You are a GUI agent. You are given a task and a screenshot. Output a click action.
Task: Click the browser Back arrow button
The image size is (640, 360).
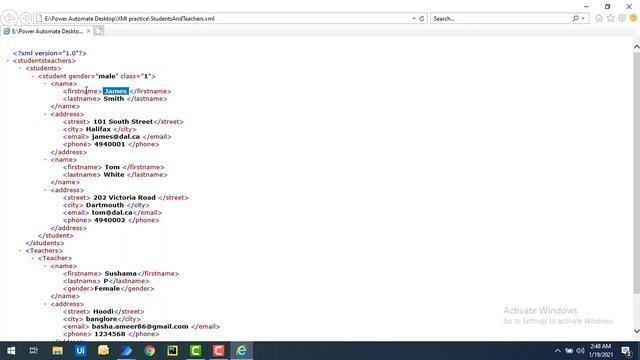click(x=9, y=18)
